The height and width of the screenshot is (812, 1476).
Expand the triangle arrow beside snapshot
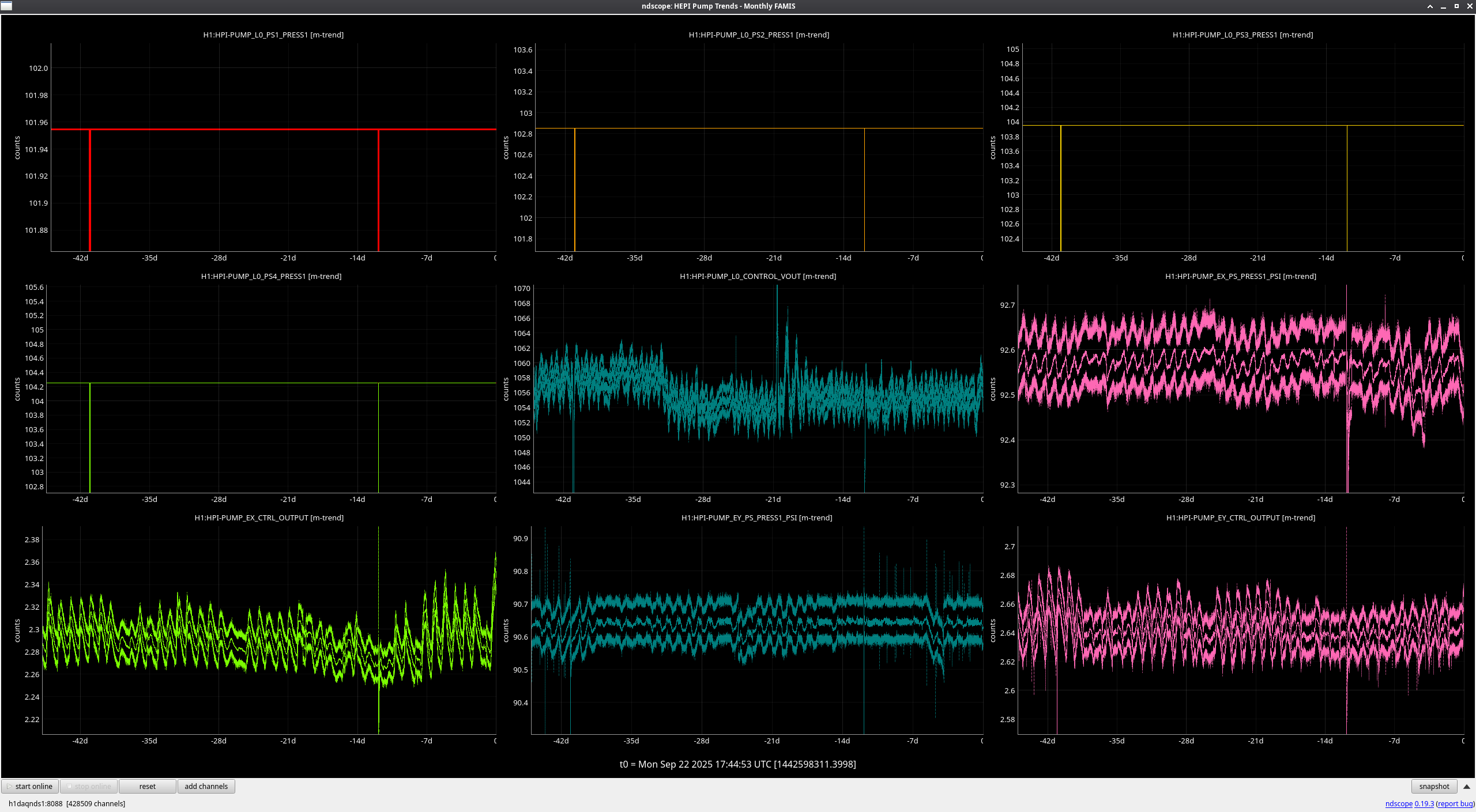(x=1466, y=786)
